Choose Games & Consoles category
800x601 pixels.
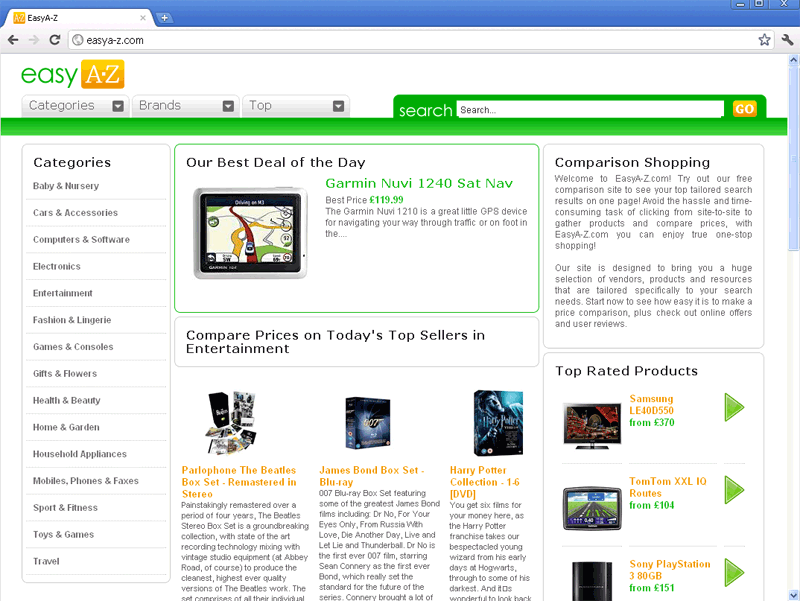[x=73, y=347]
